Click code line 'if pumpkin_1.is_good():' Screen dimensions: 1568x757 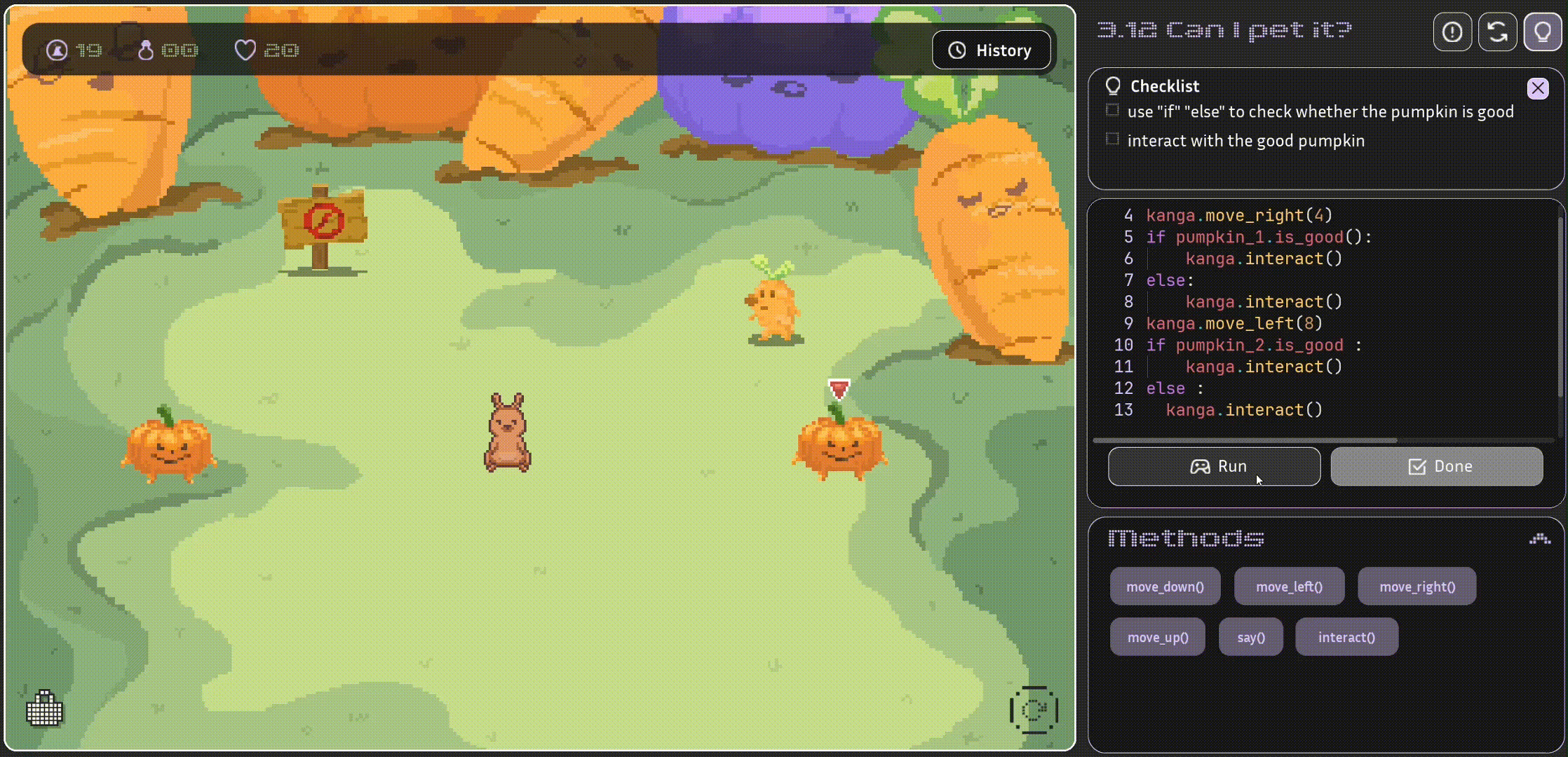click(x=1259, y=237)
